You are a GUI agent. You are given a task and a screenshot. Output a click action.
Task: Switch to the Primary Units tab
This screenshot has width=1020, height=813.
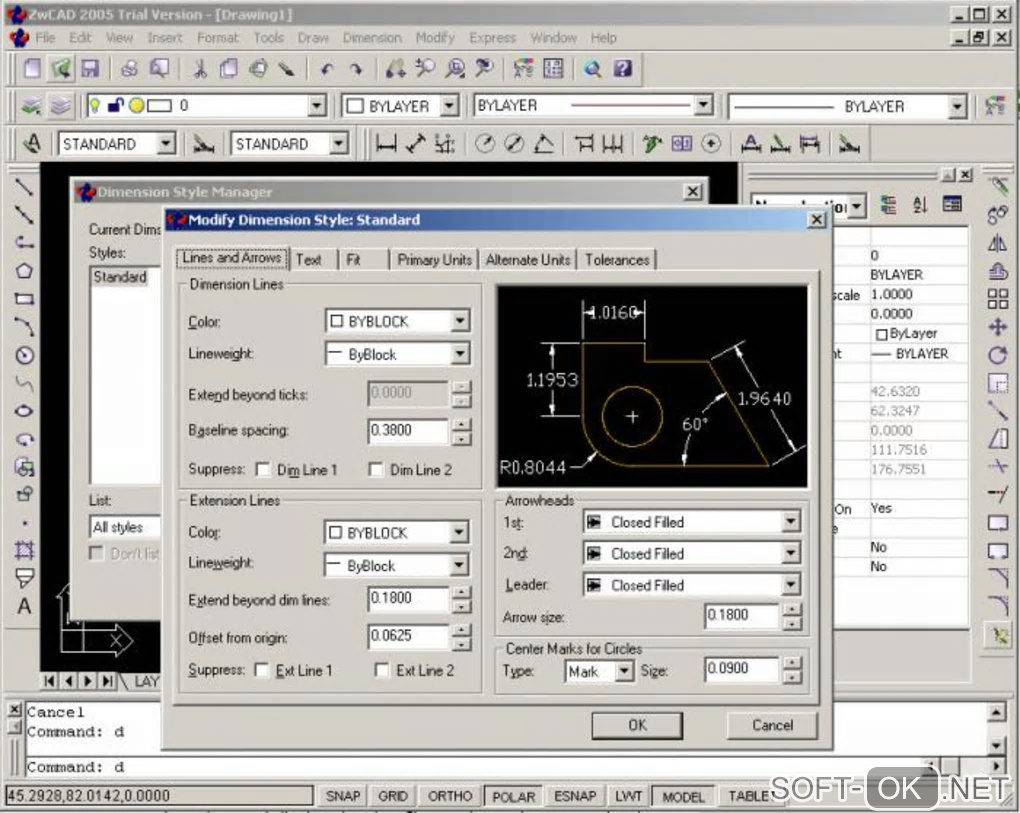[x=434, y=260]
